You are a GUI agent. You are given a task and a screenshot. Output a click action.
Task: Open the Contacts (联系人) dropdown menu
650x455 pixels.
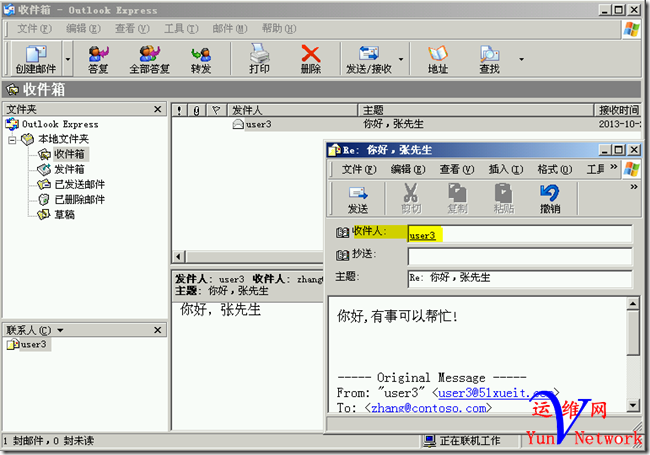(60, 330)
